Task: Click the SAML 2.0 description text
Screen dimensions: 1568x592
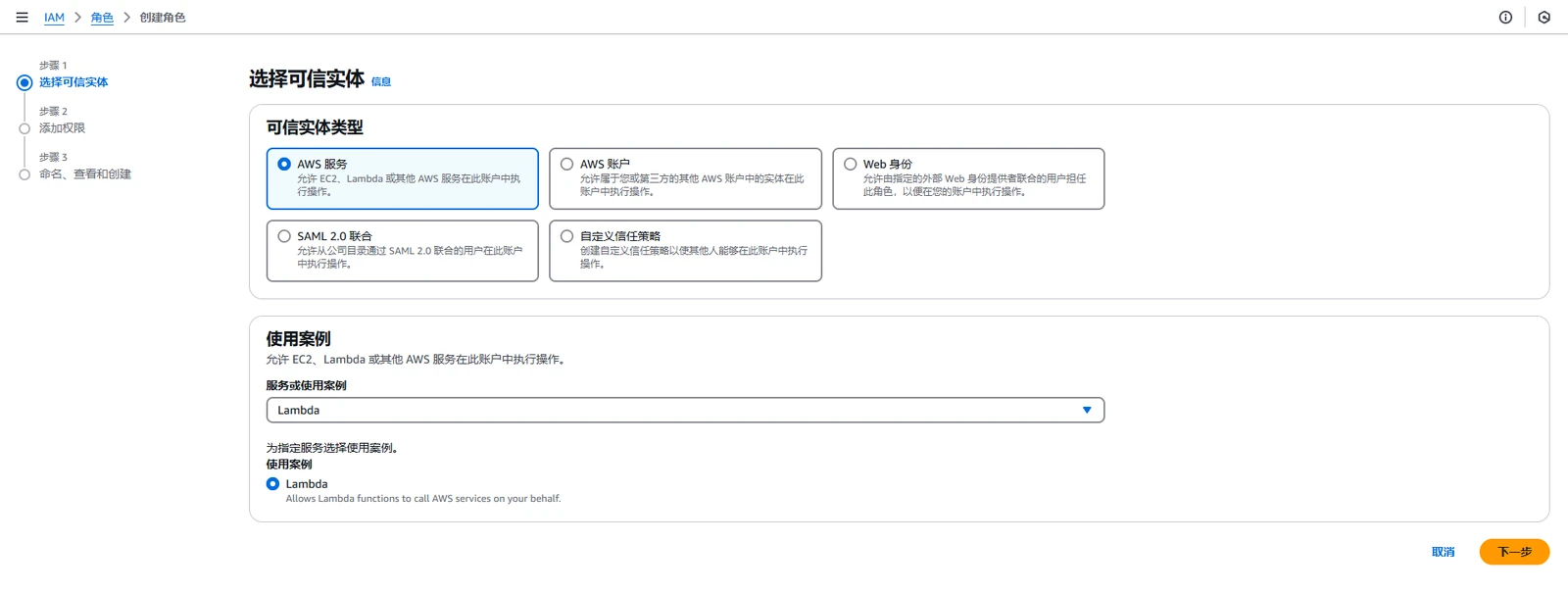Action: (x=410, y=257)
